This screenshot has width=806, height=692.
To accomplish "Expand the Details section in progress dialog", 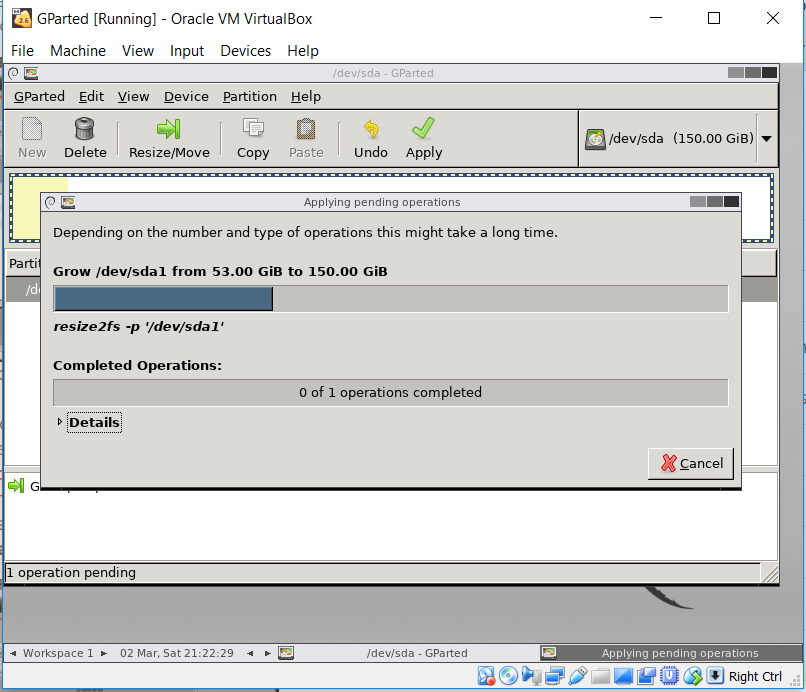I will [x=93, y=422].
